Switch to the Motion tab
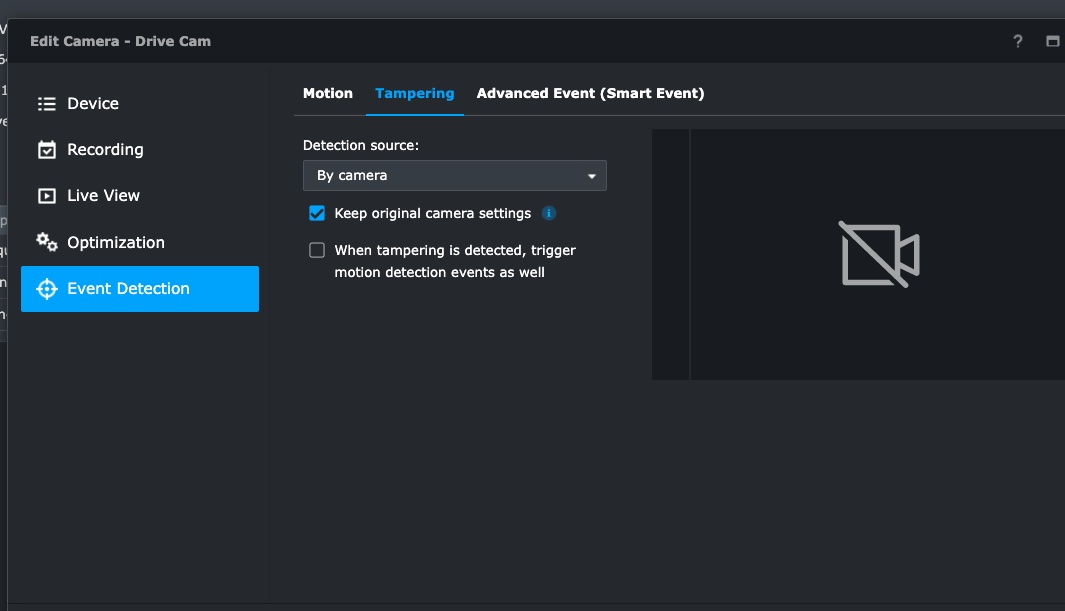 click(328, 93)
